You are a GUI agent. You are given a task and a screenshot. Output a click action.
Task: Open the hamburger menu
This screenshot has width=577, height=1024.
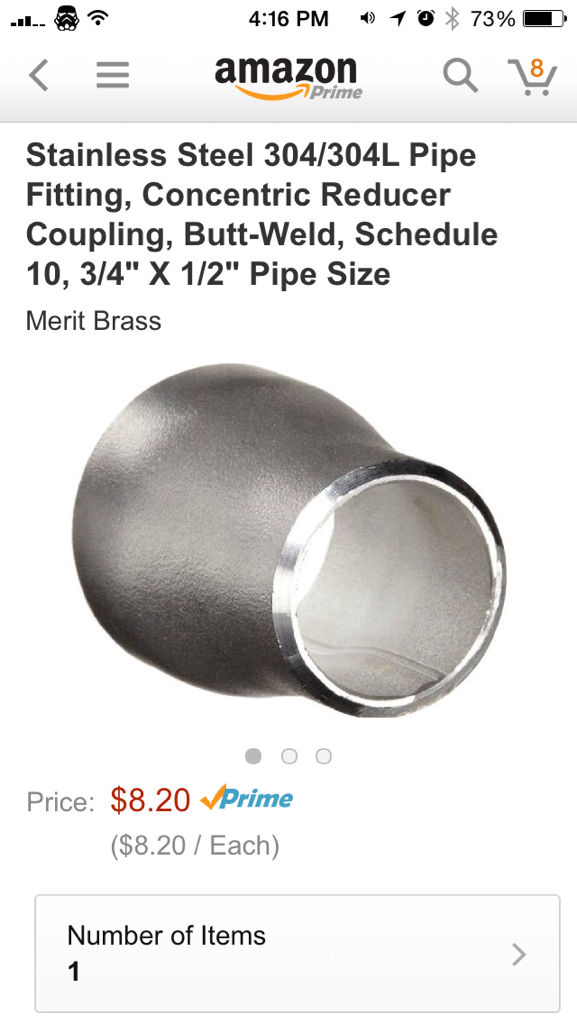point(113,74)
